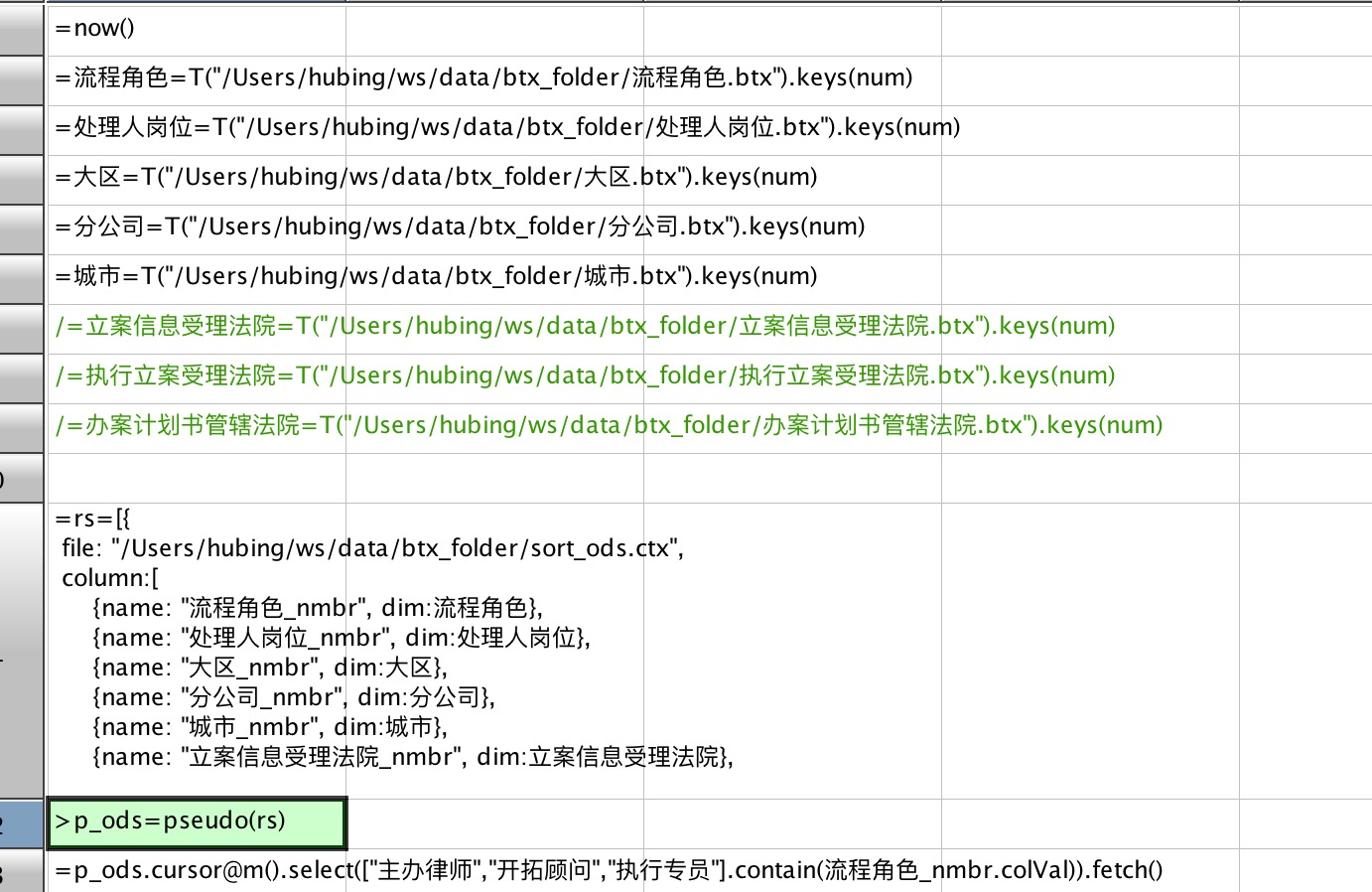Click commented green cell 执行立案受理法院.btx
The height and width of the screenshot is (892, 1372).
click(x=196, y=376)
